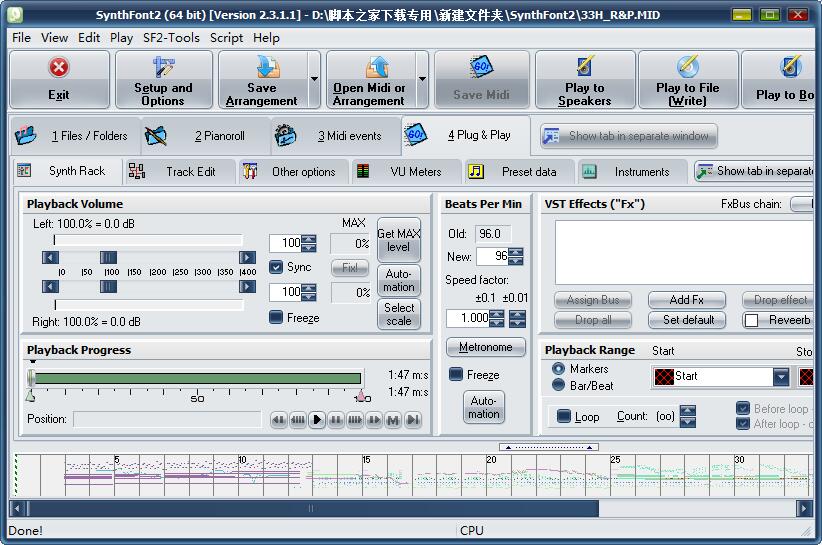Image resolution: width=822 pixels, height=545 pixels.
Task: Select the Markers radio button
Action: click(559, 369)
